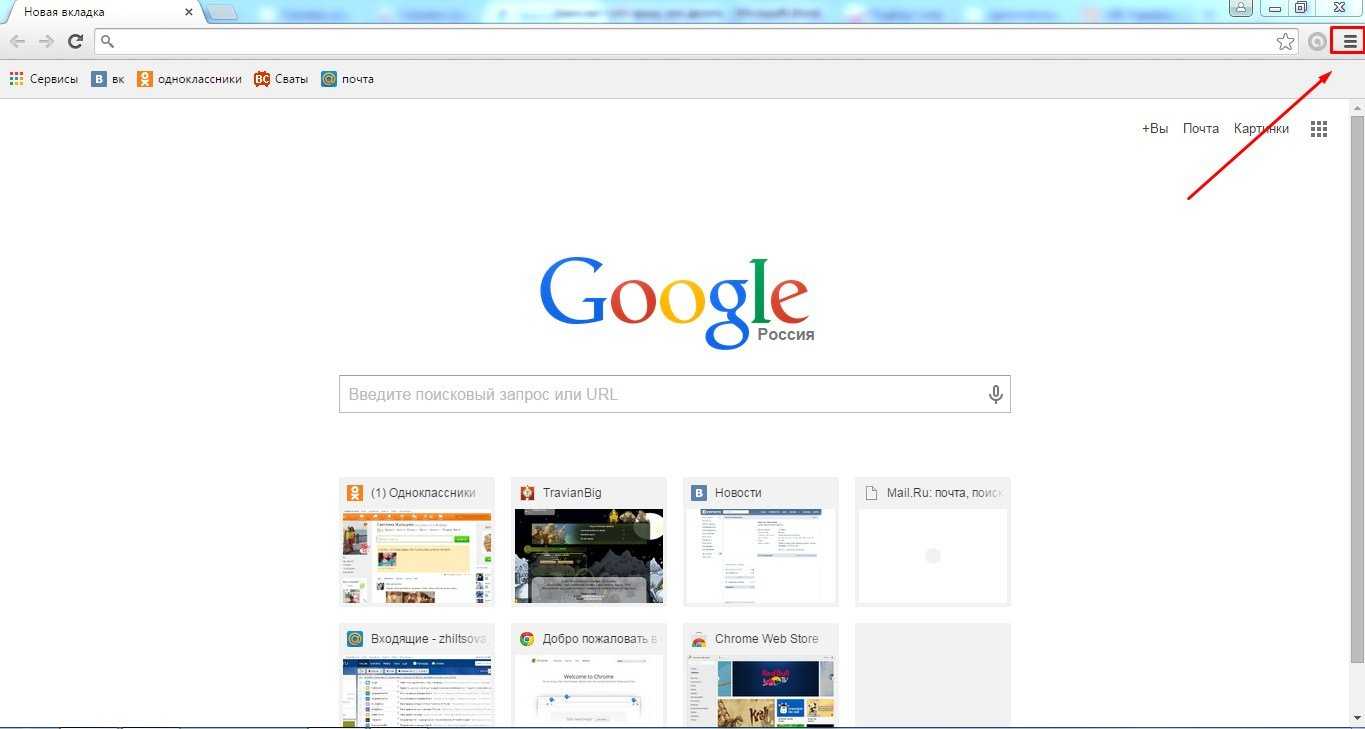Click the +Вы link
This screenshot has height=729, width=1365.
coord(1155,129)
